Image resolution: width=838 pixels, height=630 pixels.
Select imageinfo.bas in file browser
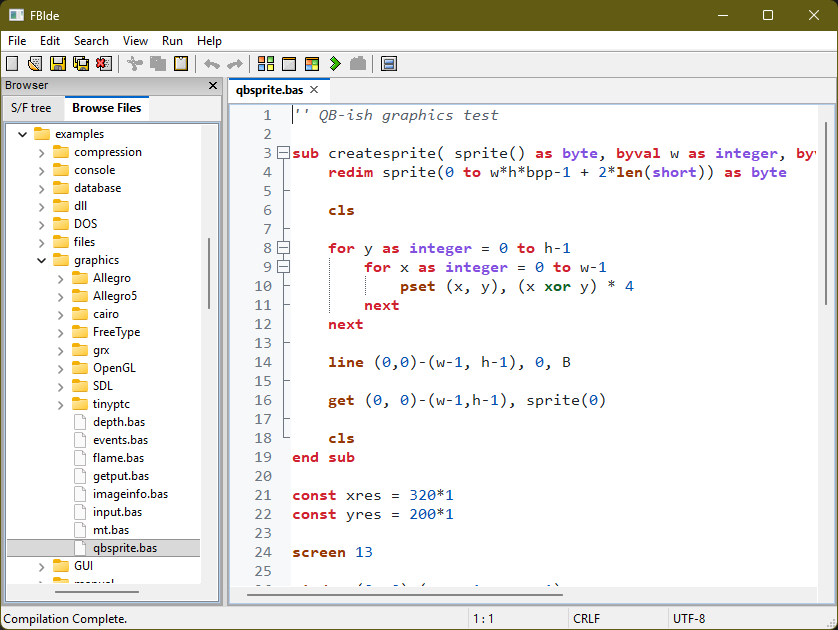pyautogui.click(x=130, y=494)
